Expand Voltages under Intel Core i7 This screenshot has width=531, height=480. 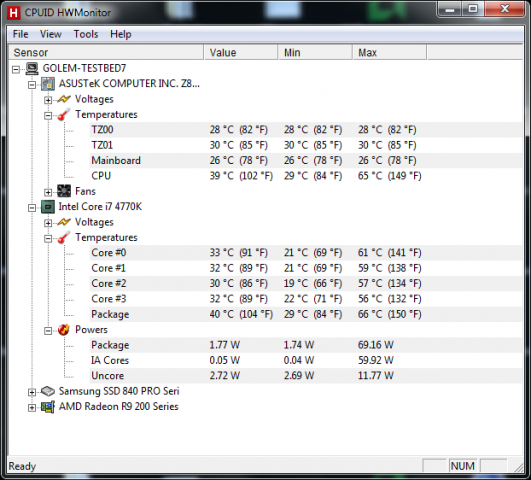point(48,223)
